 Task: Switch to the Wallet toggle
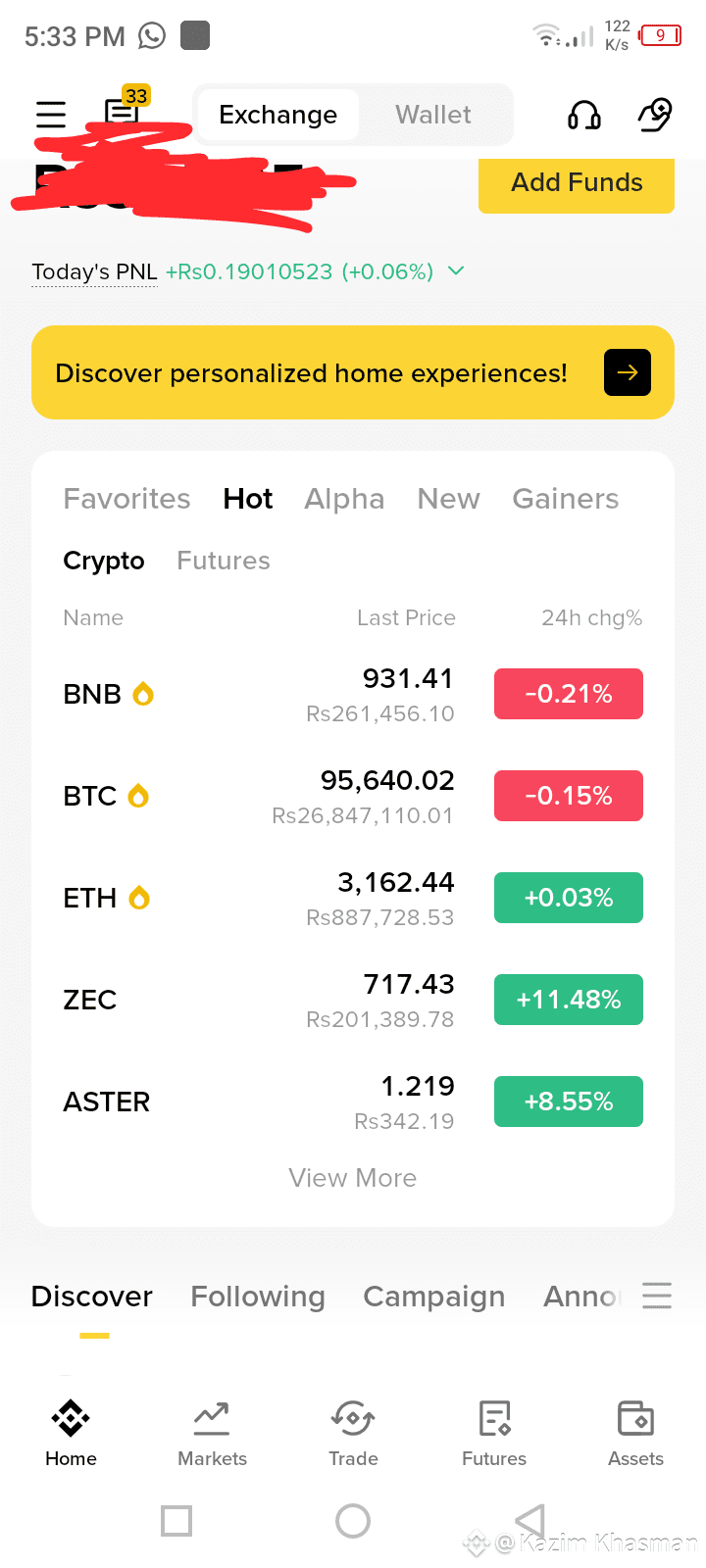point(433,115)
